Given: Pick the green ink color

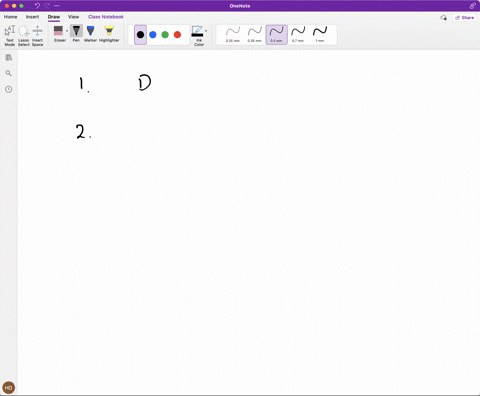Looking at the screenshot, I should 165,35.
